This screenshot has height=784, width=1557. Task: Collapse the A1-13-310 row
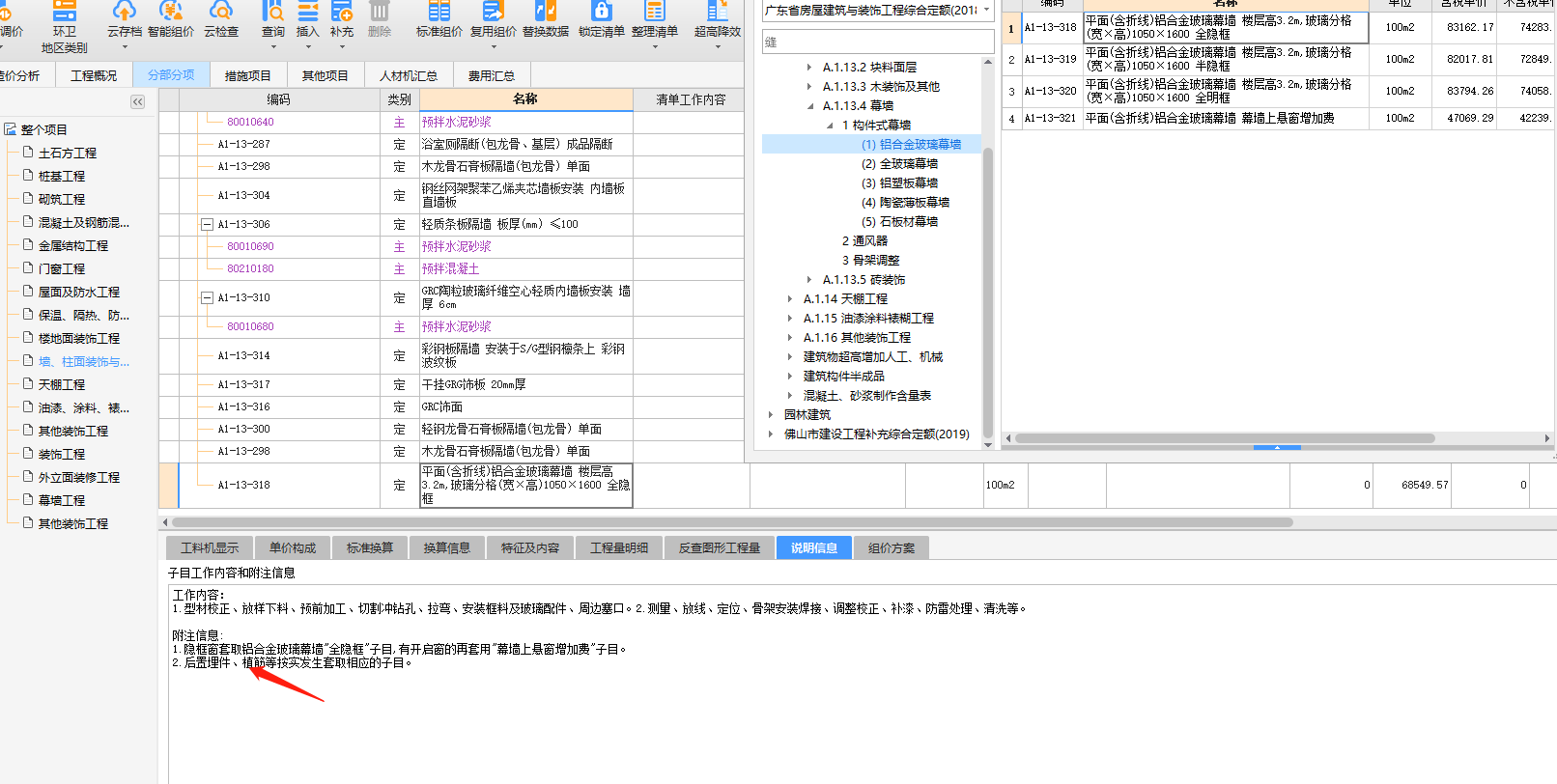pos(207,297)
